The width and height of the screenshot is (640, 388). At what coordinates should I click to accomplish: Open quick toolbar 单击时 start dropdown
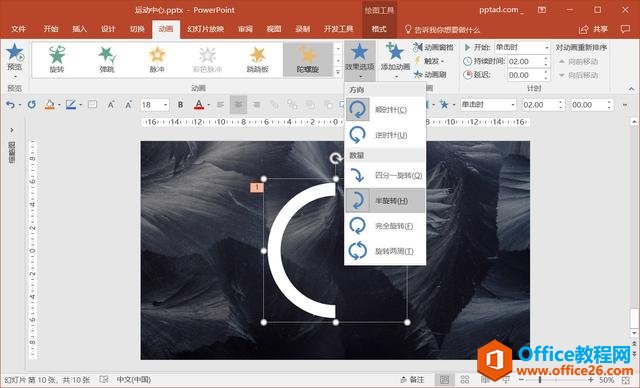coord(488,105)
